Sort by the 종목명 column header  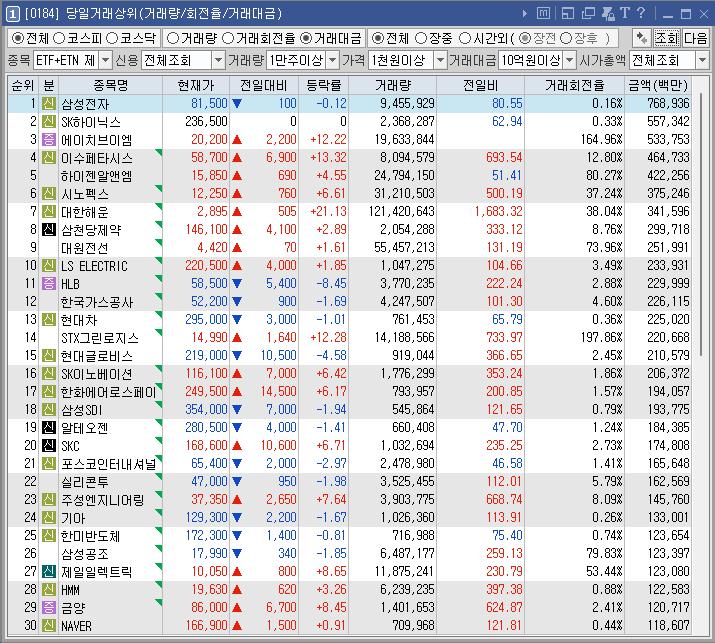[x=110, y=85]
